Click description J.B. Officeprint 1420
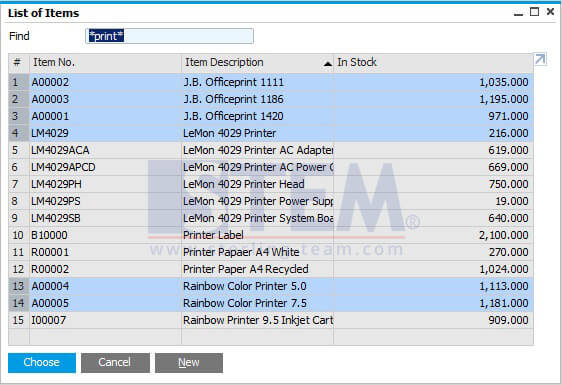 tap(233, 116)
